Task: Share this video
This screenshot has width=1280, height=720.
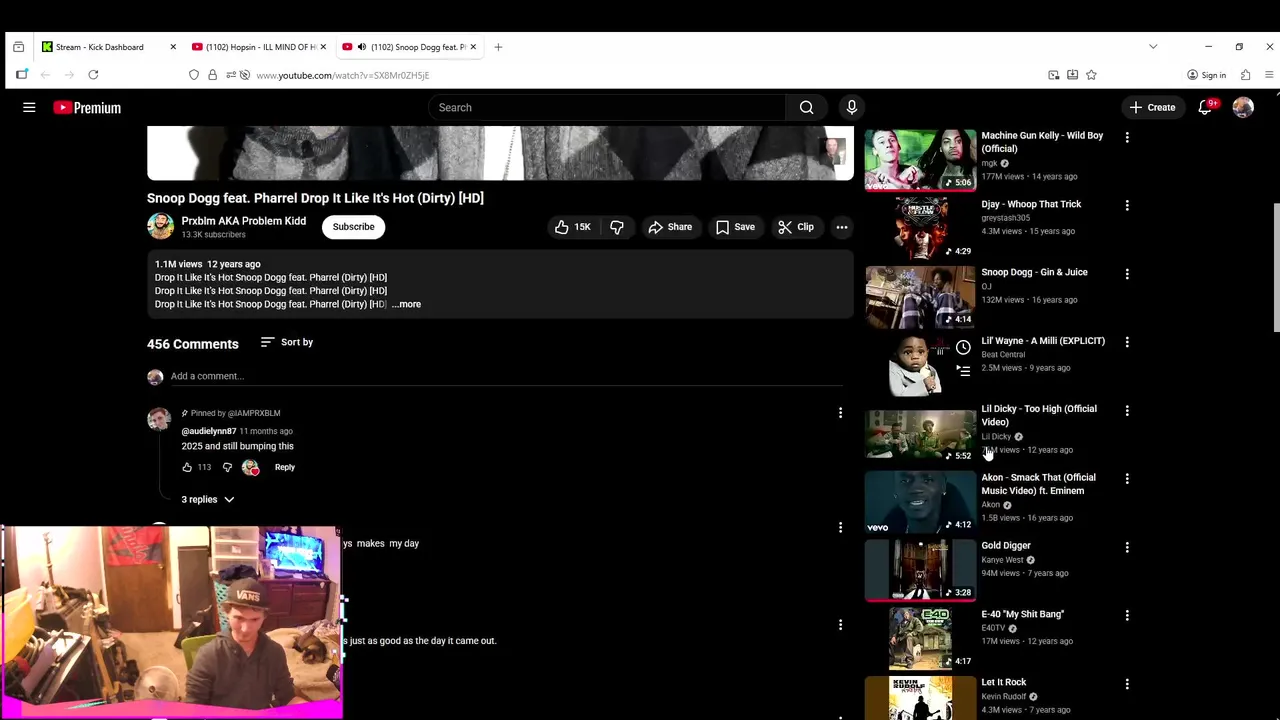Action: (x=670, y=227)
